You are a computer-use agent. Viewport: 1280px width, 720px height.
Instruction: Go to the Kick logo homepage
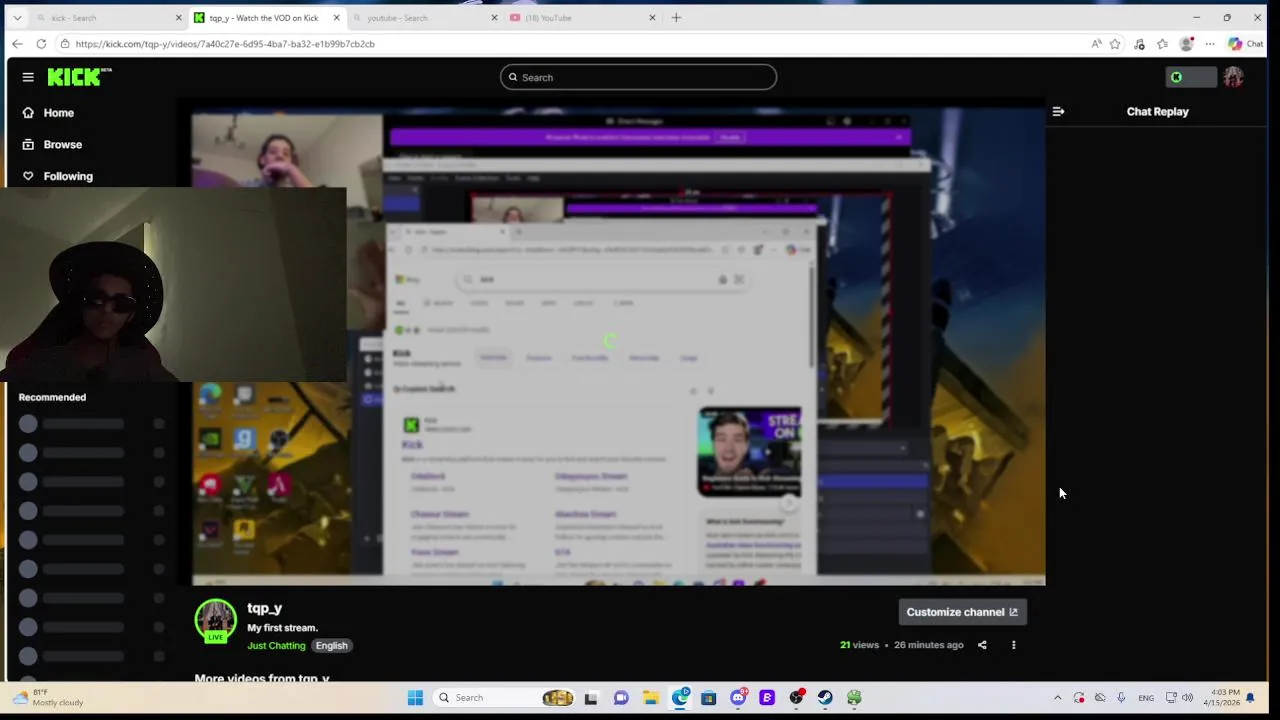[x=79, y=77]
